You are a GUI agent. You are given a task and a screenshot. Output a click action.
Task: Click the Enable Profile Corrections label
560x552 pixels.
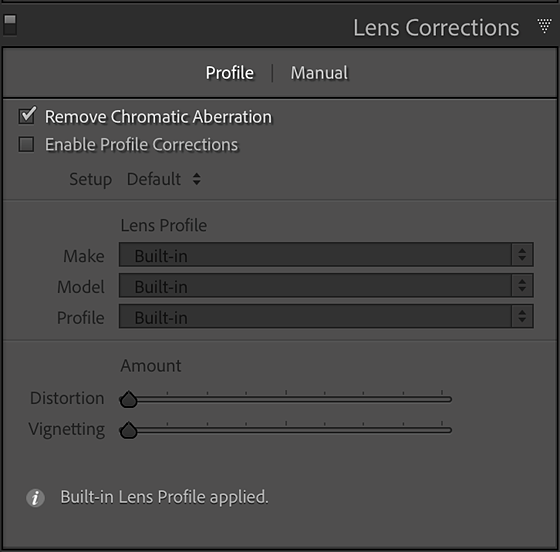pyautogui.click(x=141, y=145)
